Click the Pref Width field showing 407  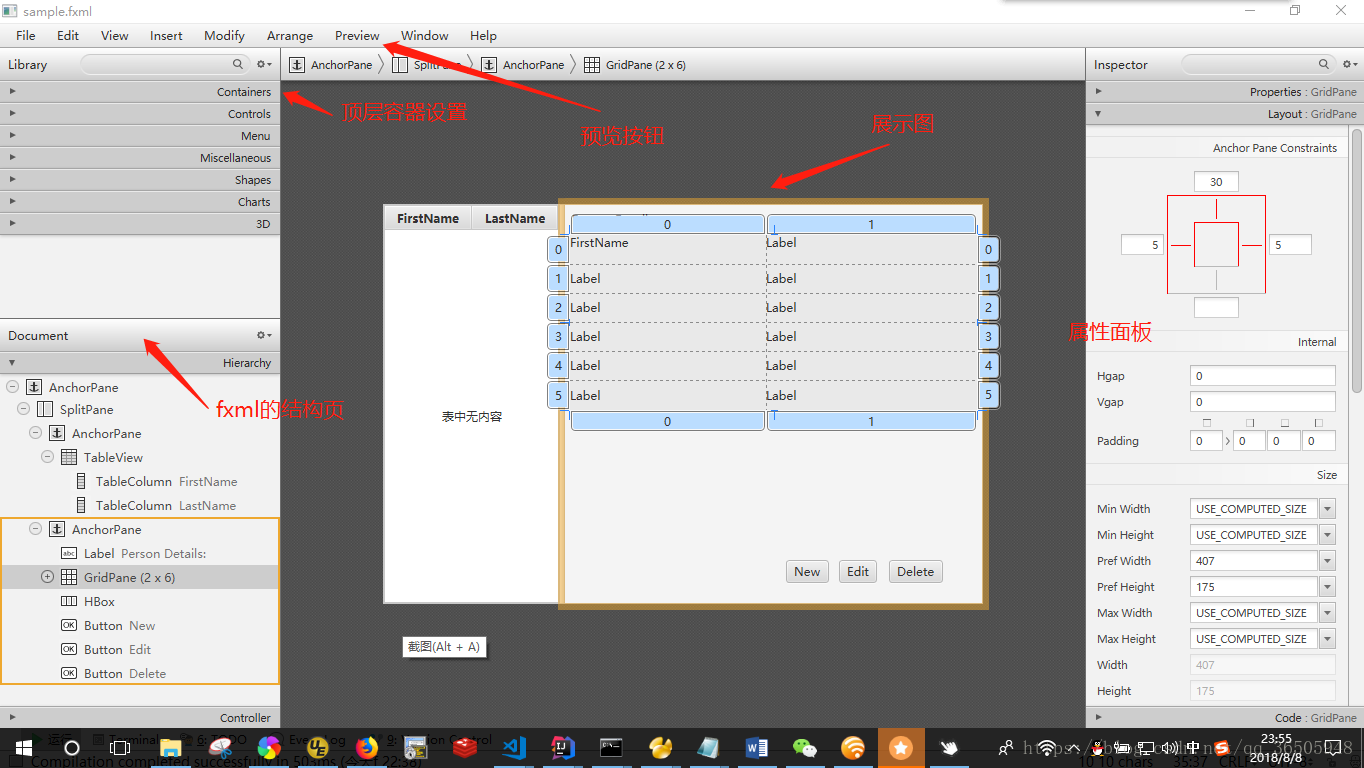1254,561
